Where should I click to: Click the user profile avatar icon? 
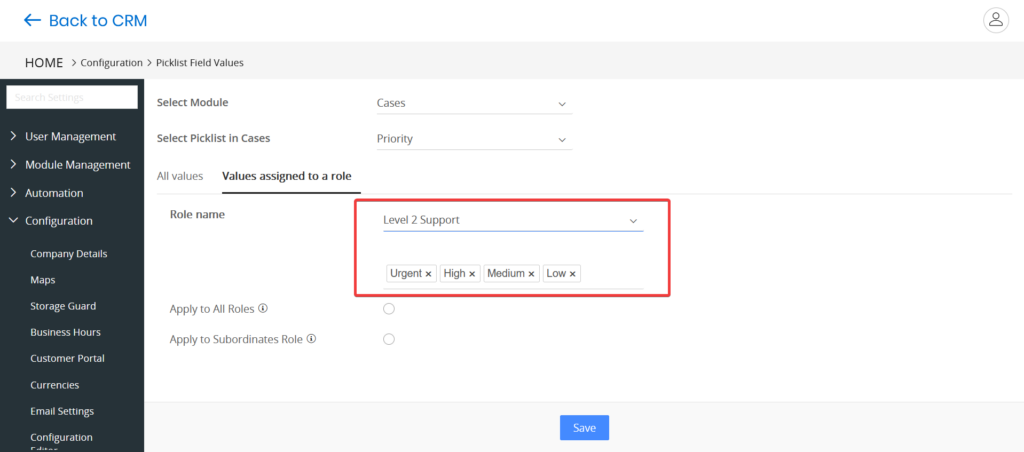click(995, 19)
